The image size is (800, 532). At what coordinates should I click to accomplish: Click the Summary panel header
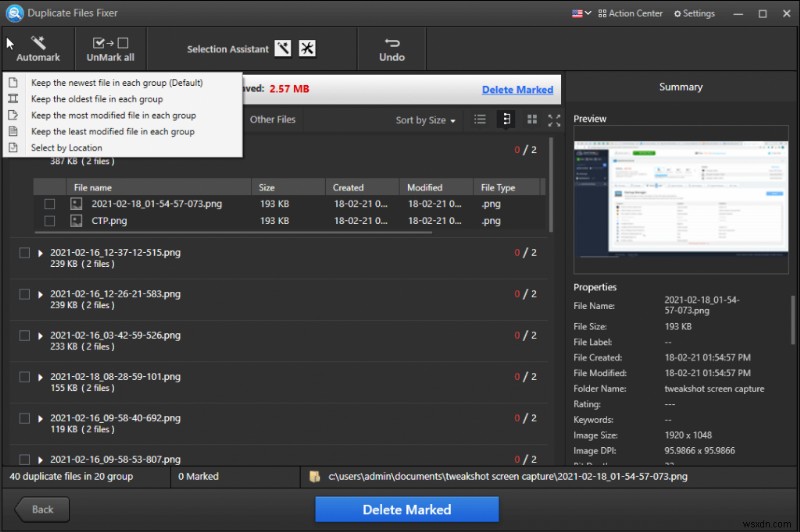[681, 87]
